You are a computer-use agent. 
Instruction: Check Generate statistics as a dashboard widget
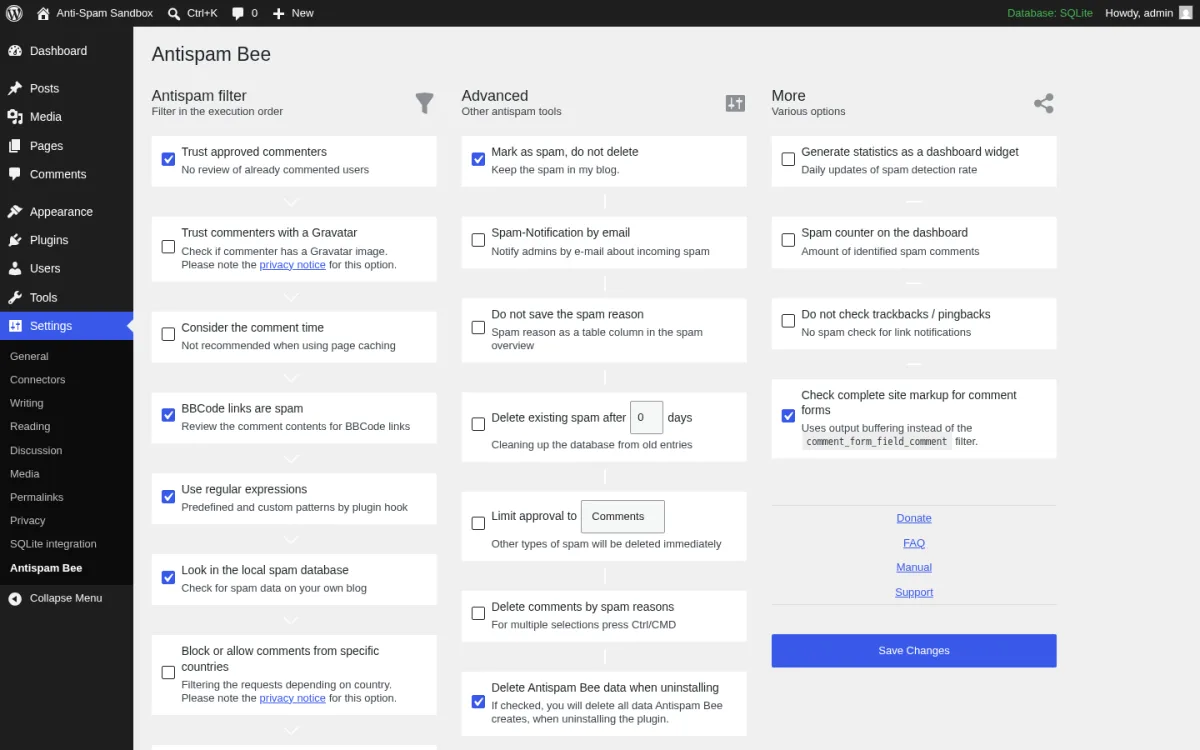point(788,159)
